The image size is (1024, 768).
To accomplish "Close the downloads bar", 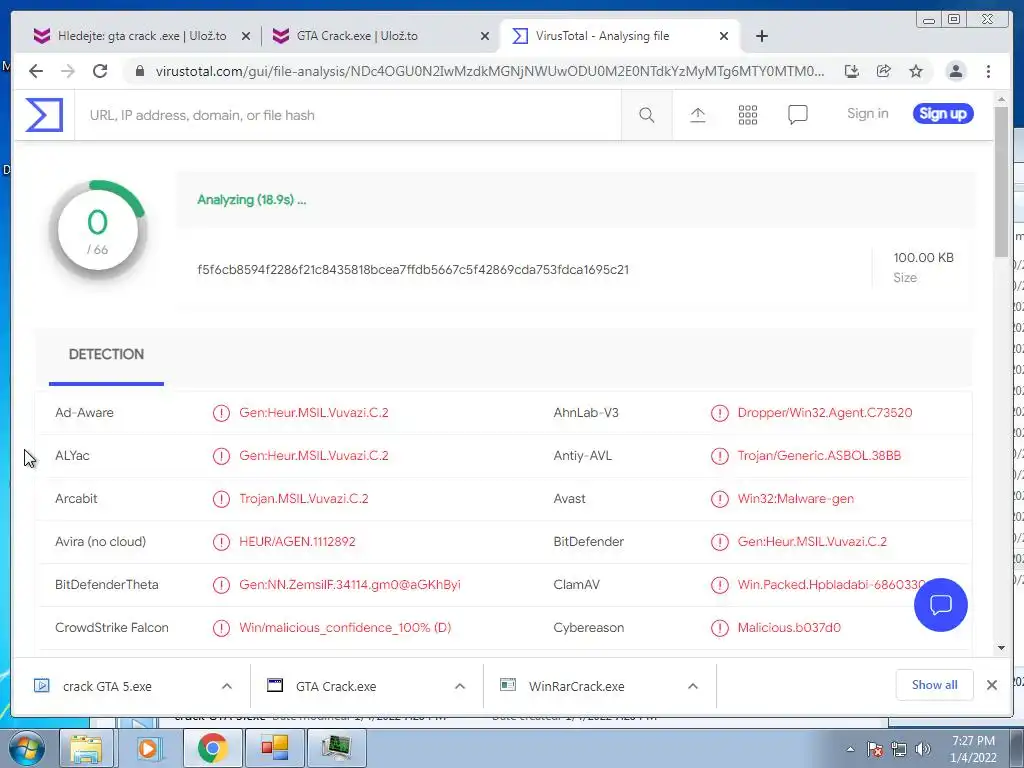I will (991, 685).
